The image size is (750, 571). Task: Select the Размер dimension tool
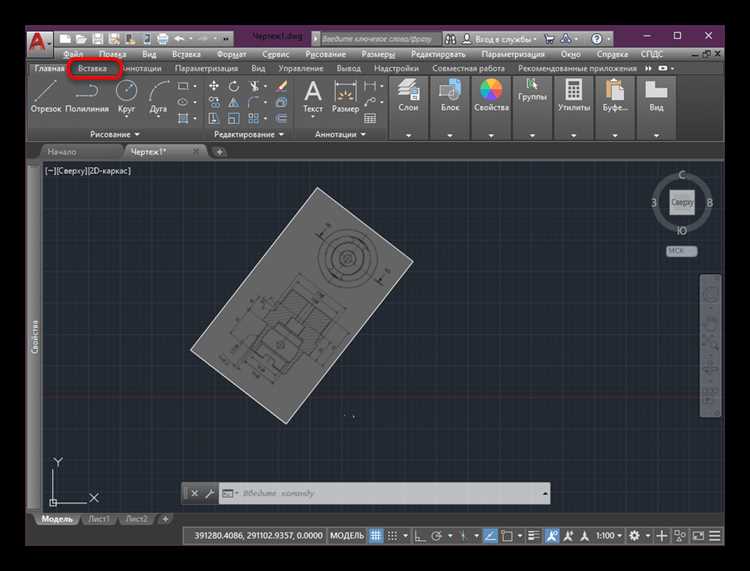pos(345,97)
